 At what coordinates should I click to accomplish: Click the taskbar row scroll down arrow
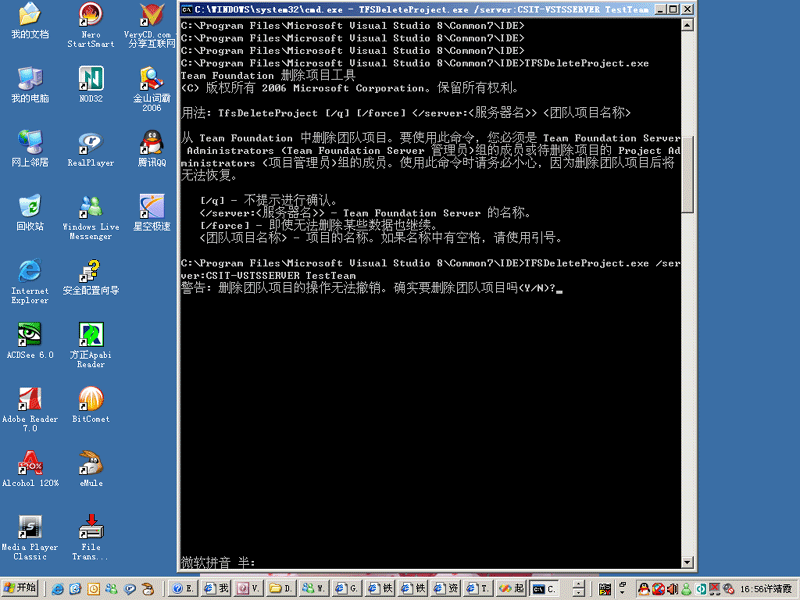579,593
